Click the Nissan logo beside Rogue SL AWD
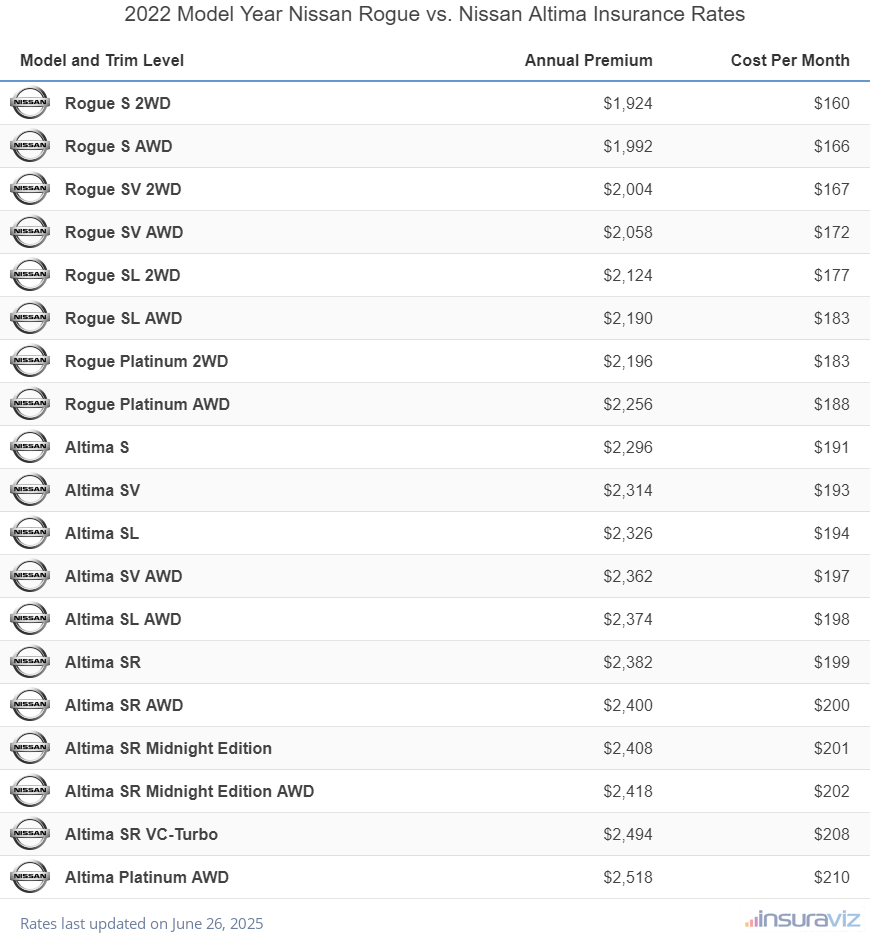Screen dimensions: 870x939 (x=30, y=318)
